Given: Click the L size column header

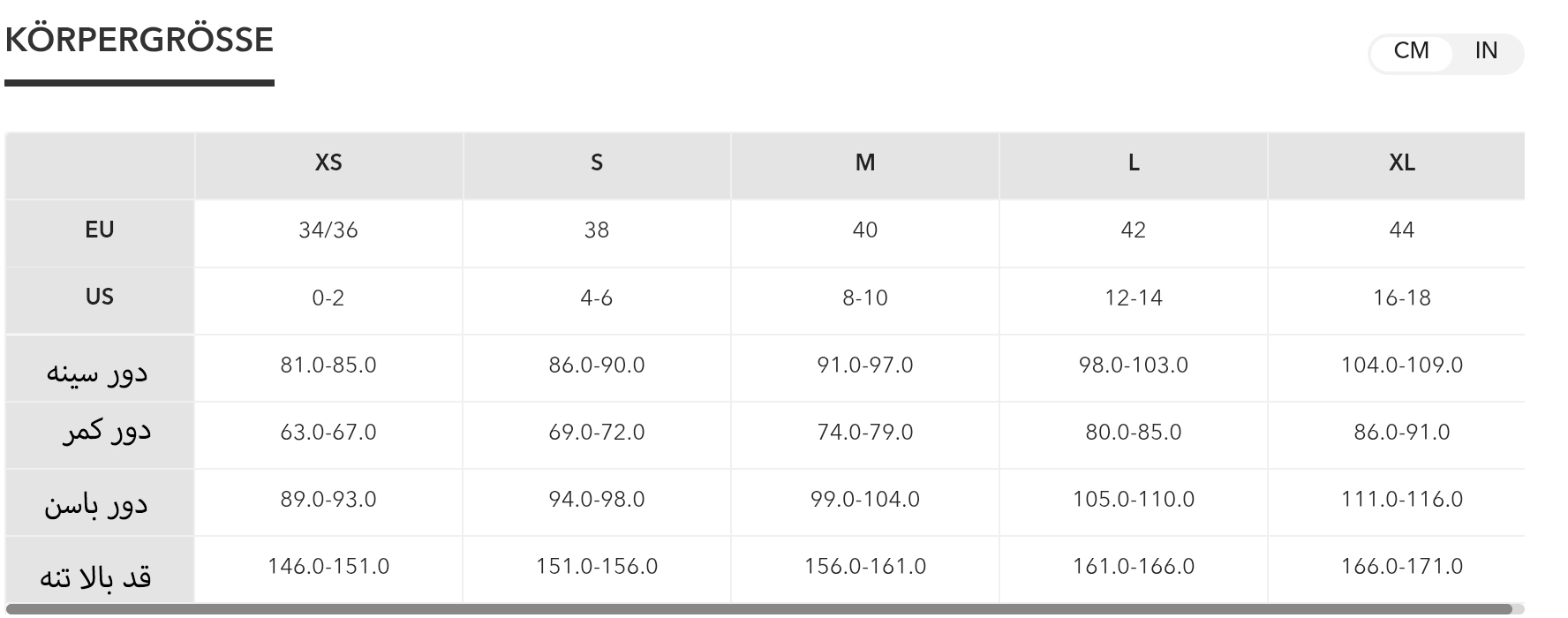Looking at the screenshot, I should pyautogui.click(x=1134, y=163).
